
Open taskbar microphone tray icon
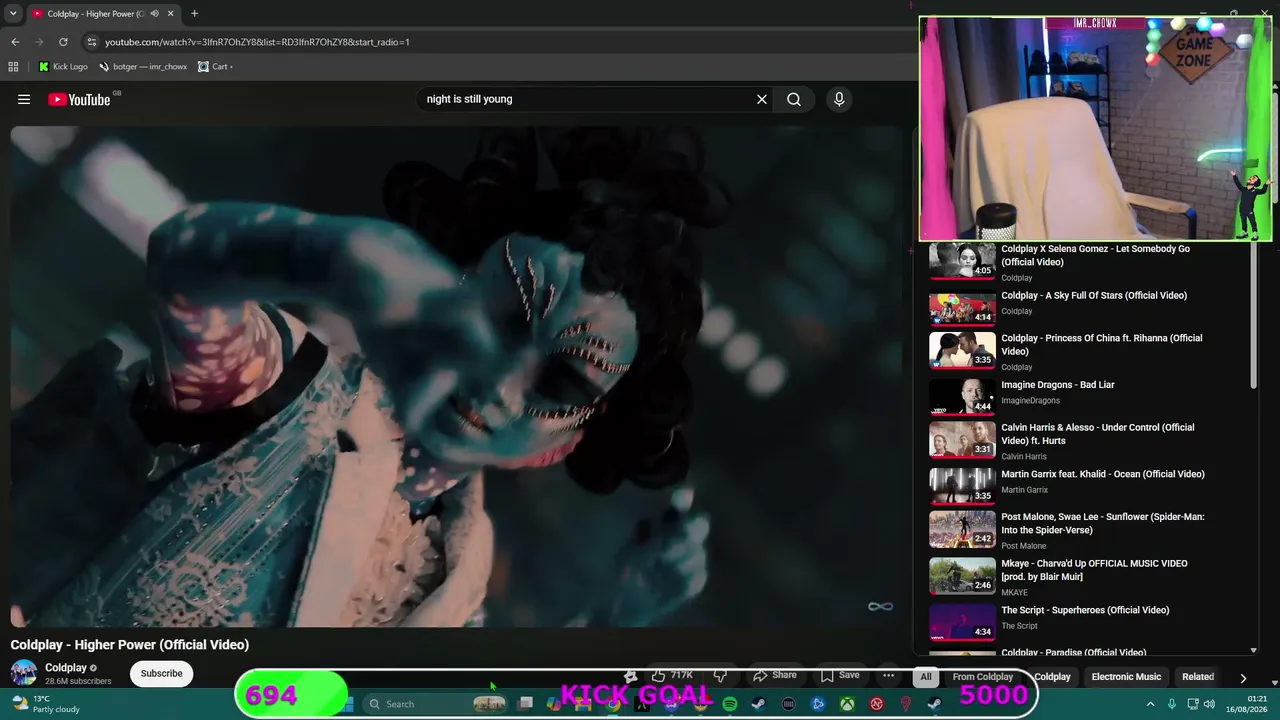[x=1172, y=704]
